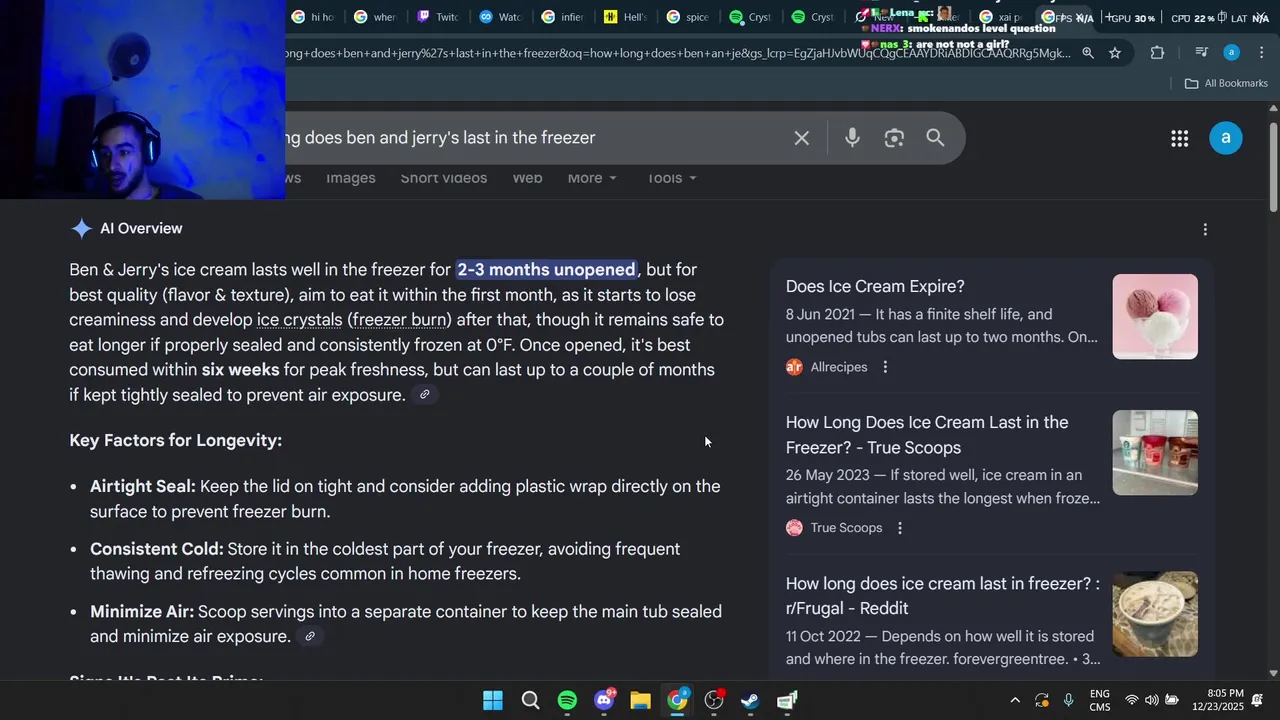Viewport: 1280px width, 720px height.
Task: Open the r/Frugal Reddit result link
Action: point(942,596)
